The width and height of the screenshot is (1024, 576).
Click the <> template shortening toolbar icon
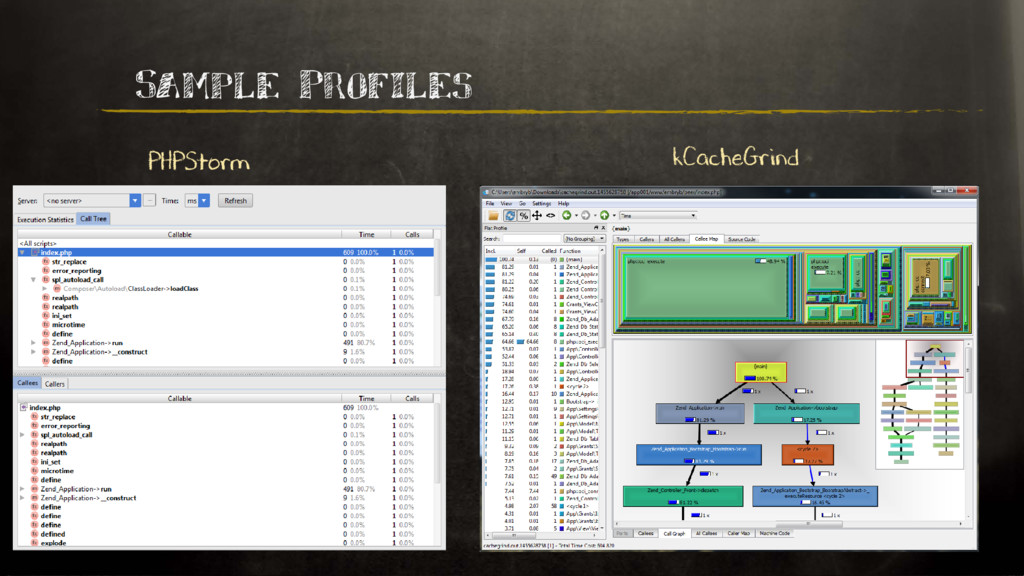tap(551, 216)
